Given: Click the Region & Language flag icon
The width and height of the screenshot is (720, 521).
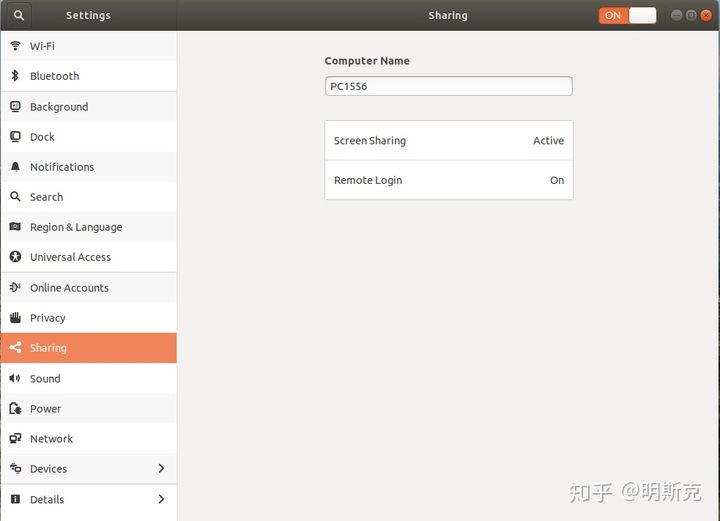Looking at the screenshot, I should coord(15,226).
